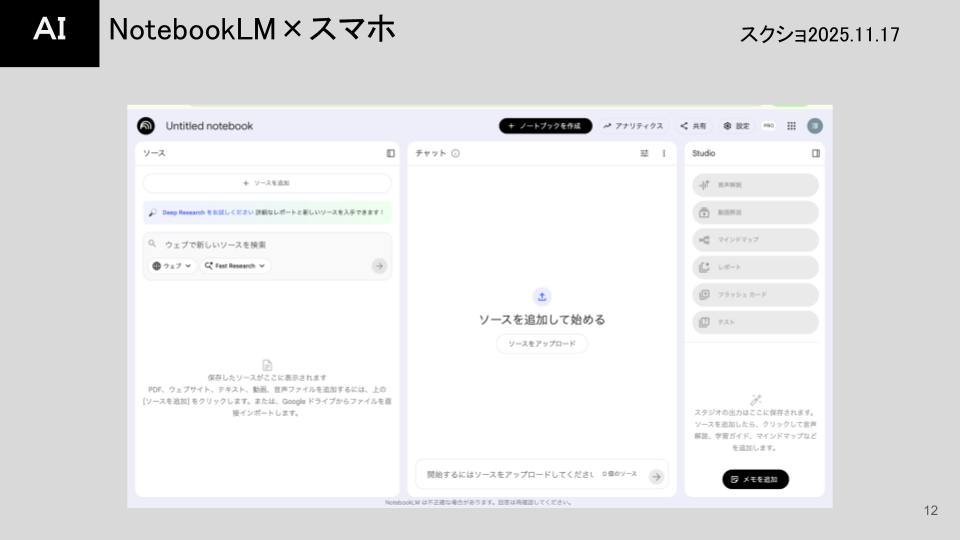Click the ノートブックを作成 button
The width and height of the screenshot is (960, 540).
545,126
